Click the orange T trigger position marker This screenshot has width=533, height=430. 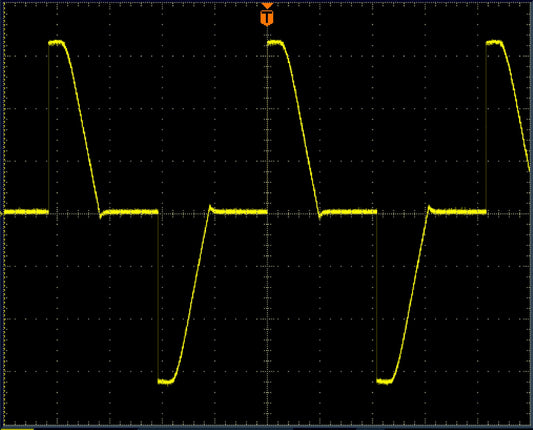(267, 17)
